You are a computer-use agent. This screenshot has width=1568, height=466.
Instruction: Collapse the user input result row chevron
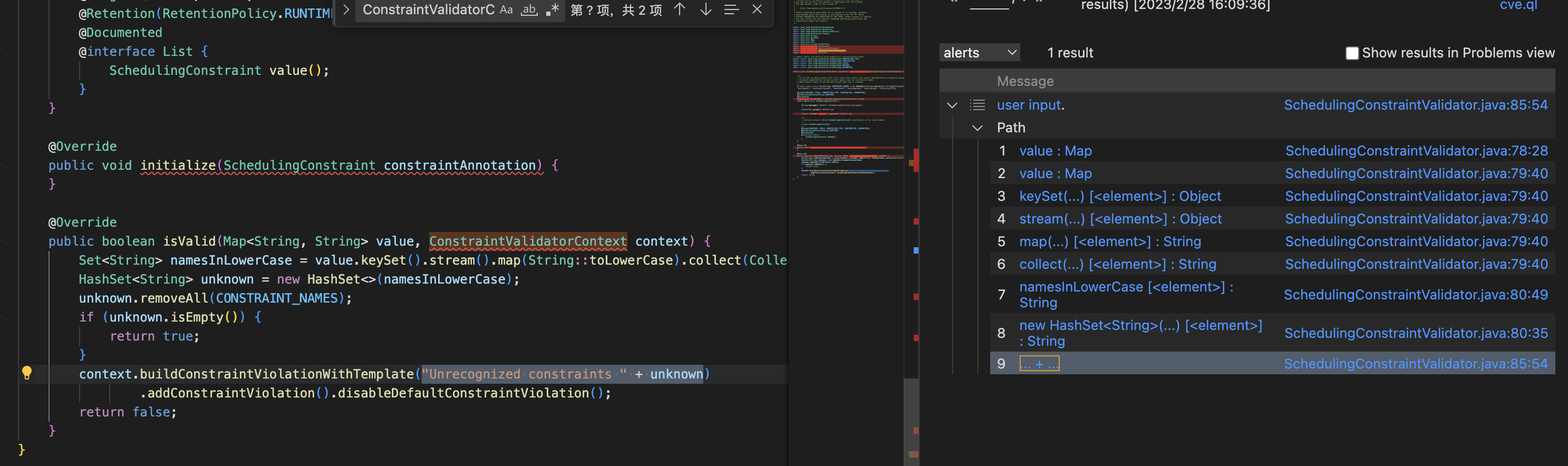pos(952,105)
